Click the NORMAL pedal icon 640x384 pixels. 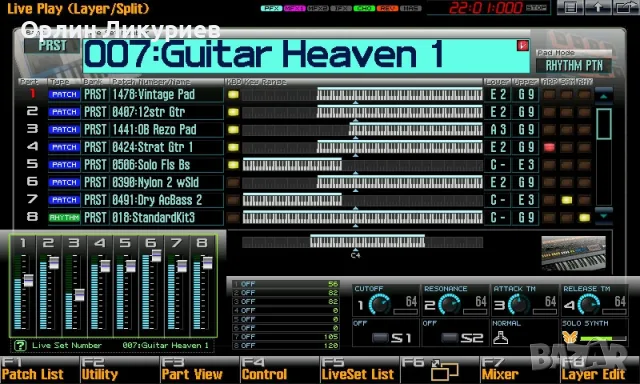click(x=500, y=337)
